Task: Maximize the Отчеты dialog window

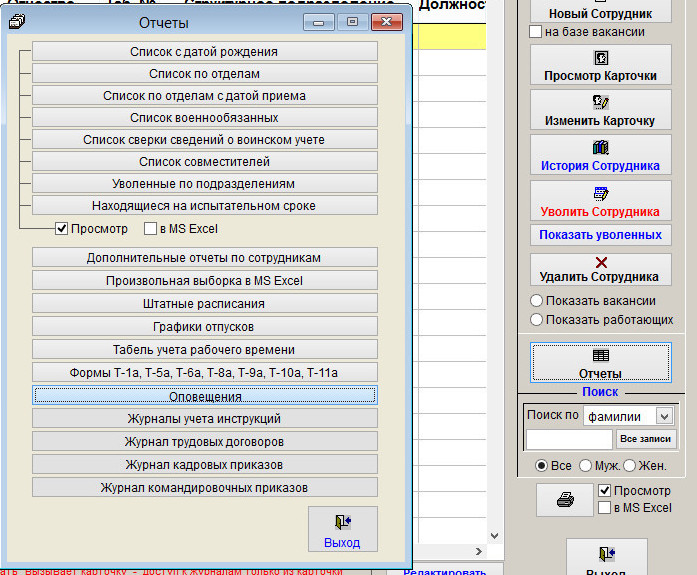Action: click(352, 22)
